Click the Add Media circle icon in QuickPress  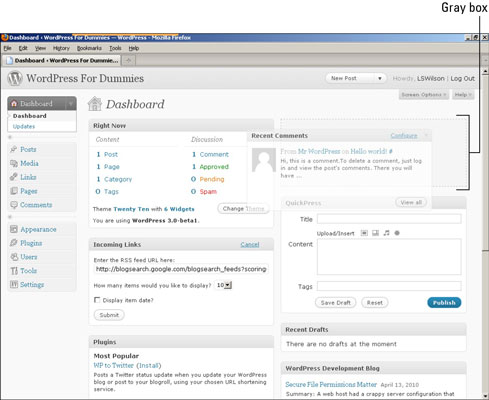pyautogui.click(x=397, y=233)
